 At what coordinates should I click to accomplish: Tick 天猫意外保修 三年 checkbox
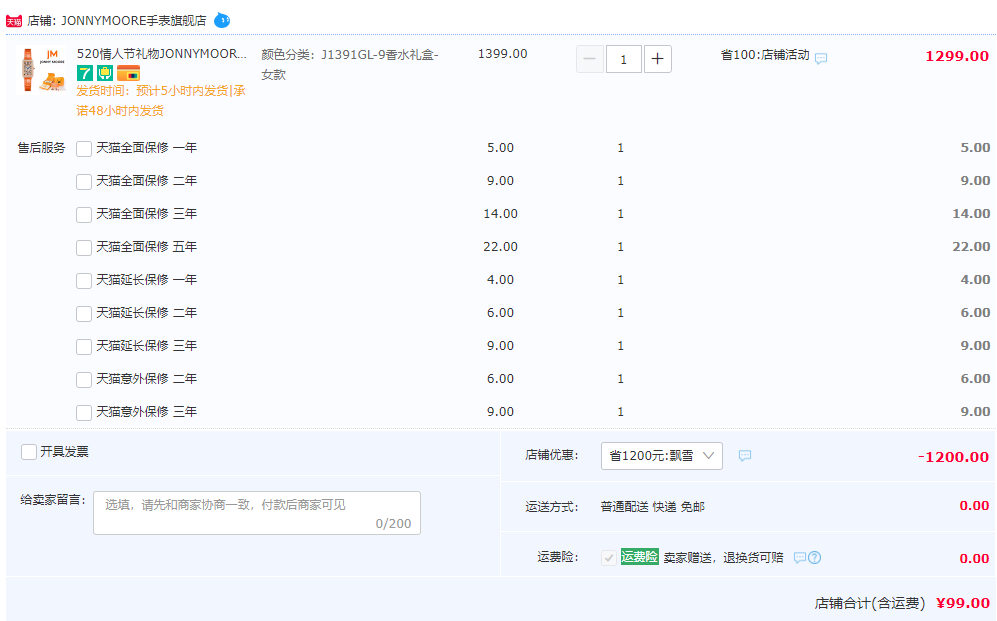pyautogui.click(x=84, y=414)
